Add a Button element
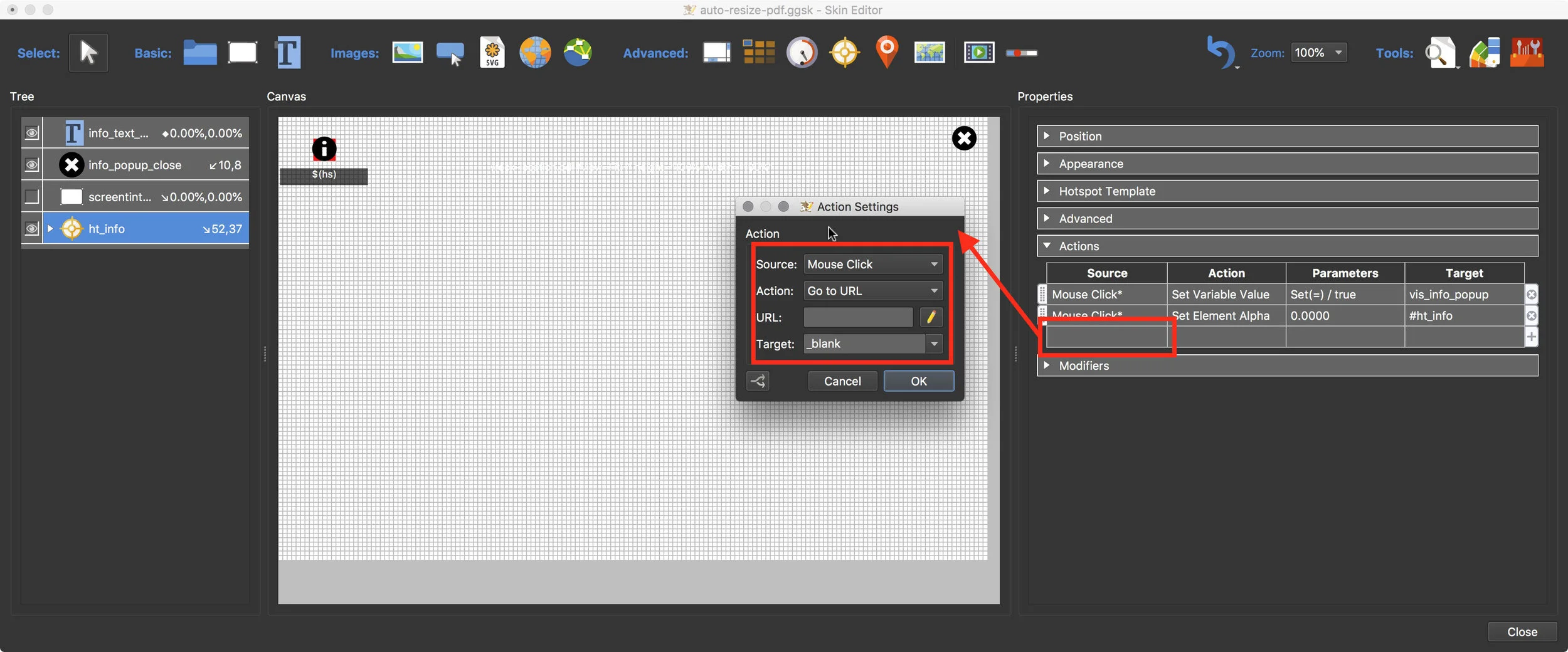Image resolution: width=1568 pixels, height=652 pixels. tap(450, 54)
